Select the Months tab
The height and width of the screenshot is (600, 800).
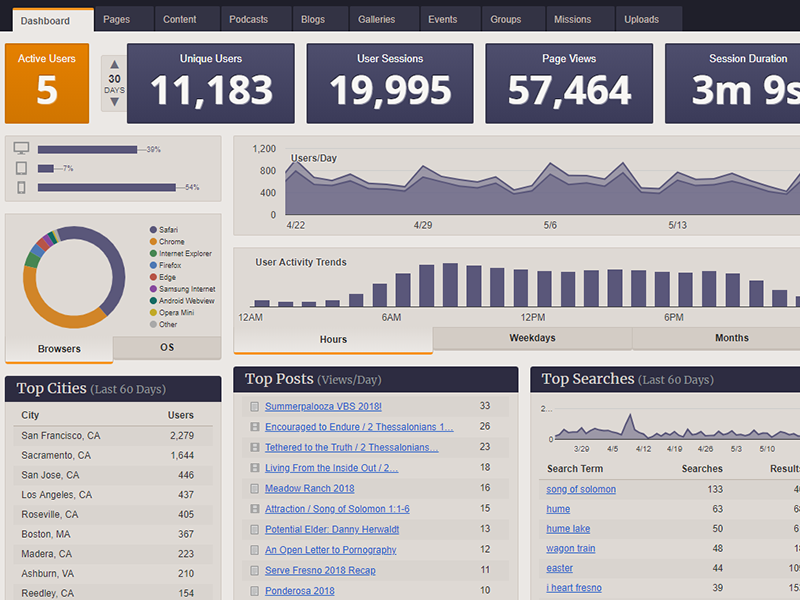click(x=731, y=338)
